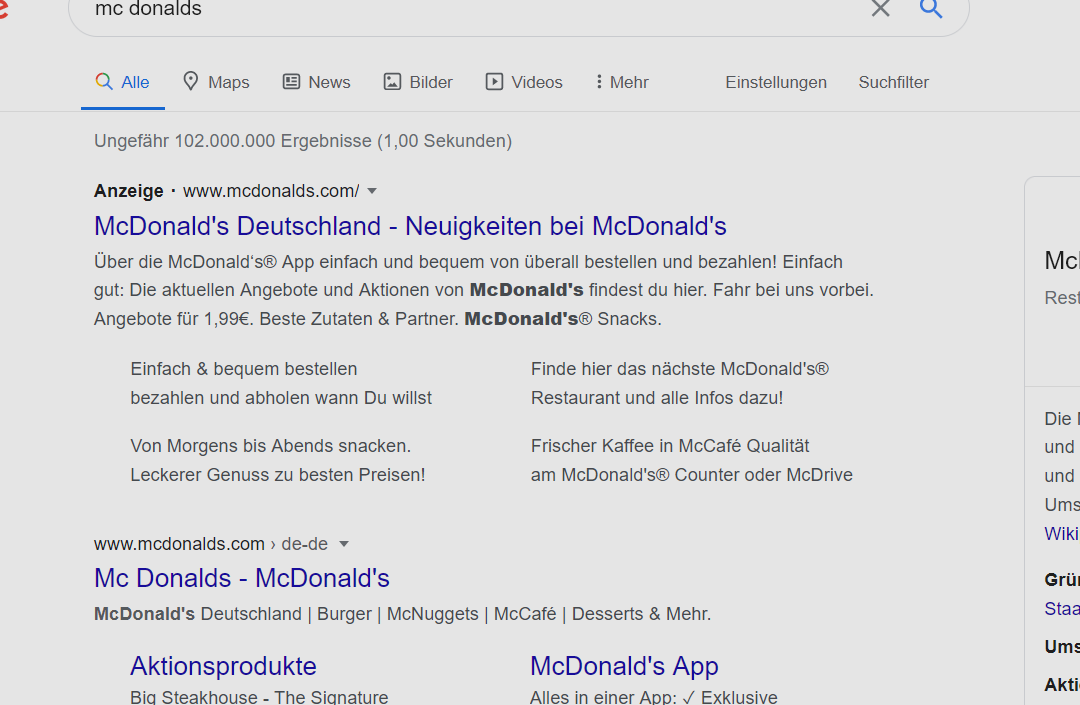Click the colored magnifier icon beside Alle
The image size is (1080, 705).
[104, 81]
